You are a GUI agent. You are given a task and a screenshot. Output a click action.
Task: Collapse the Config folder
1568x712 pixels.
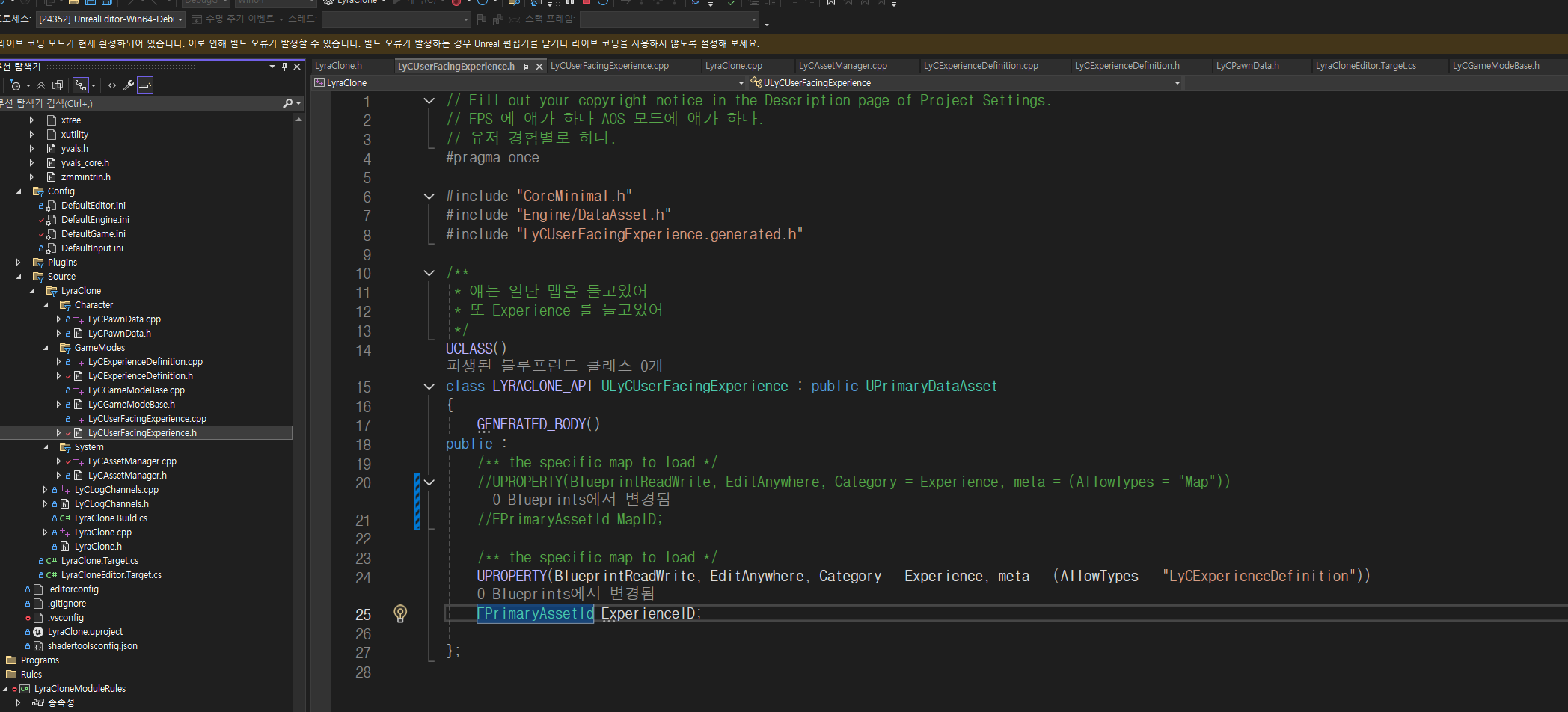pos(19,191)
